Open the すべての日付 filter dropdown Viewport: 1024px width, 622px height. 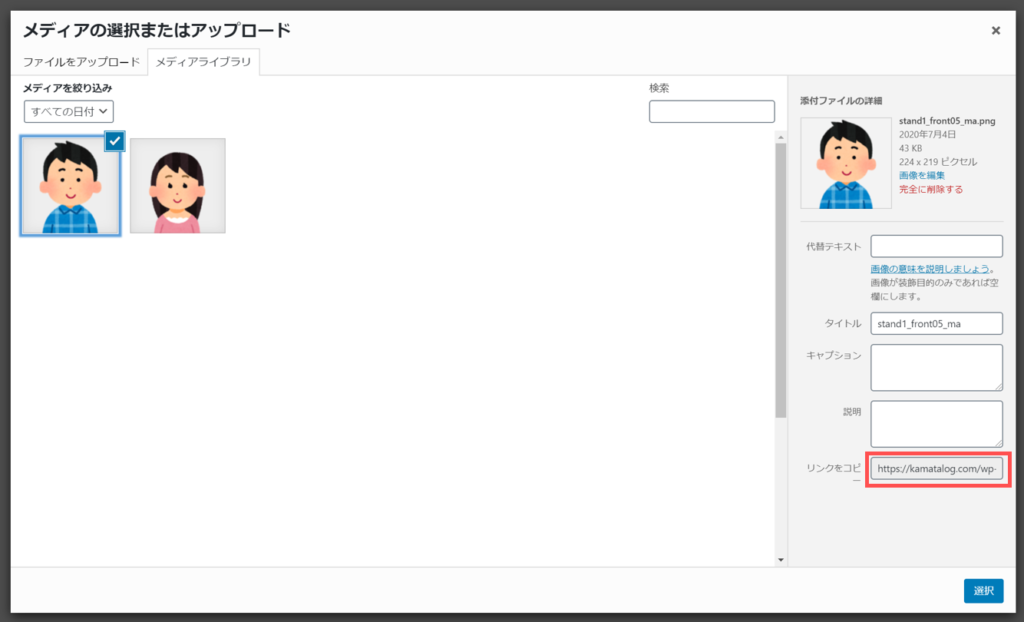coord(69,112)
